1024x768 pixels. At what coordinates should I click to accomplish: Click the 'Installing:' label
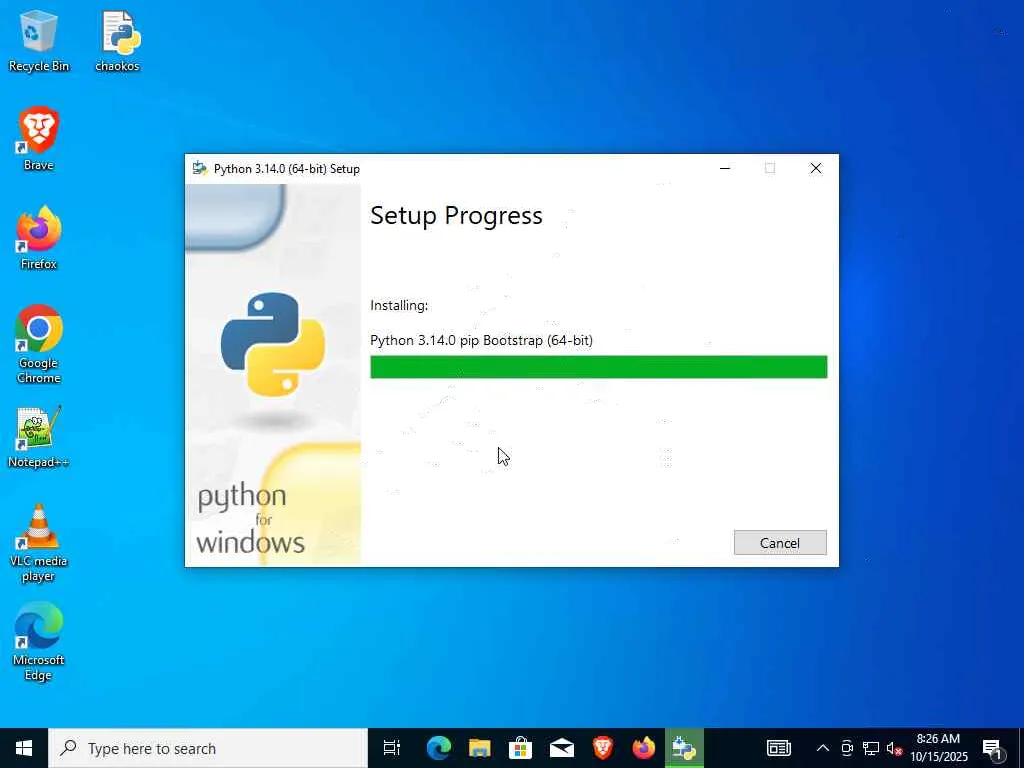coord(399,306)
